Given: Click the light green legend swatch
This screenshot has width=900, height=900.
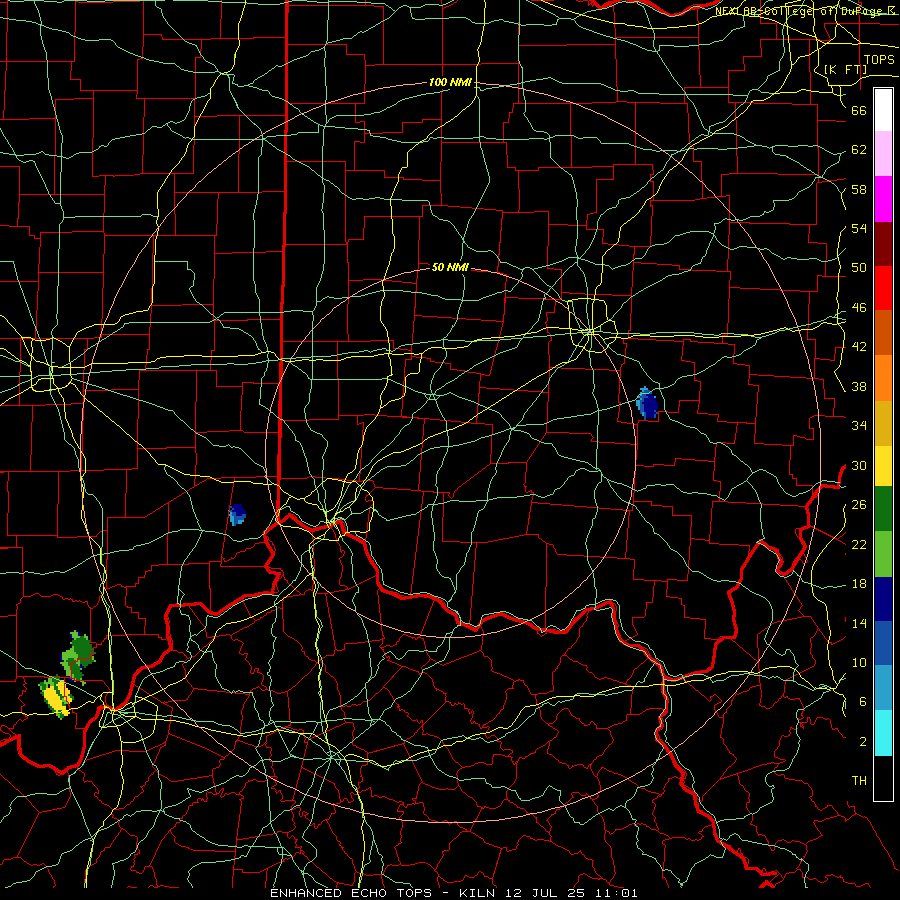Looking at the screenshot, I should coord(883,554).
